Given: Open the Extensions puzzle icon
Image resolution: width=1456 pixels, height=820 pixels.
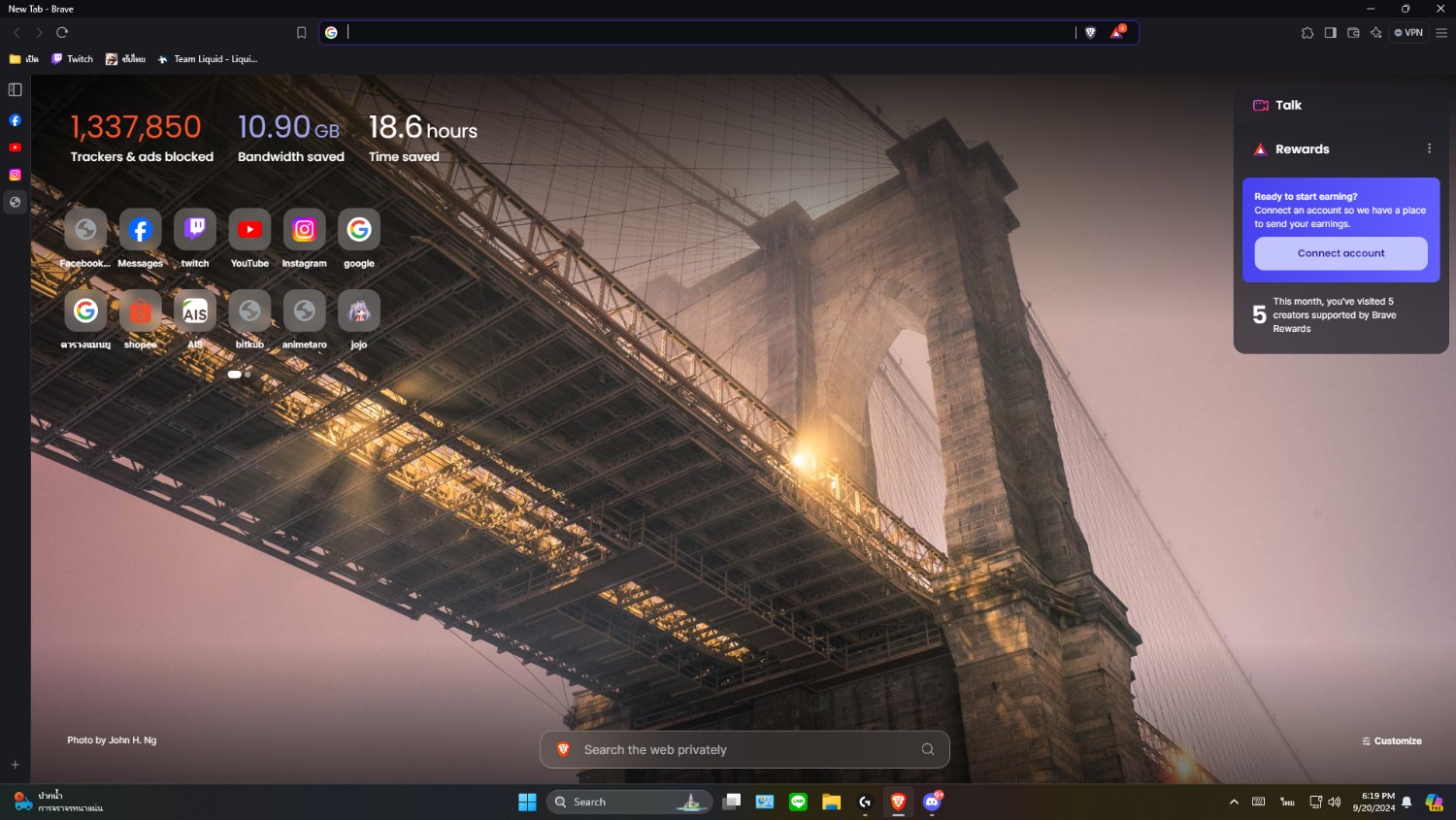Looking at the screenshot, I should click(1307, 33).
